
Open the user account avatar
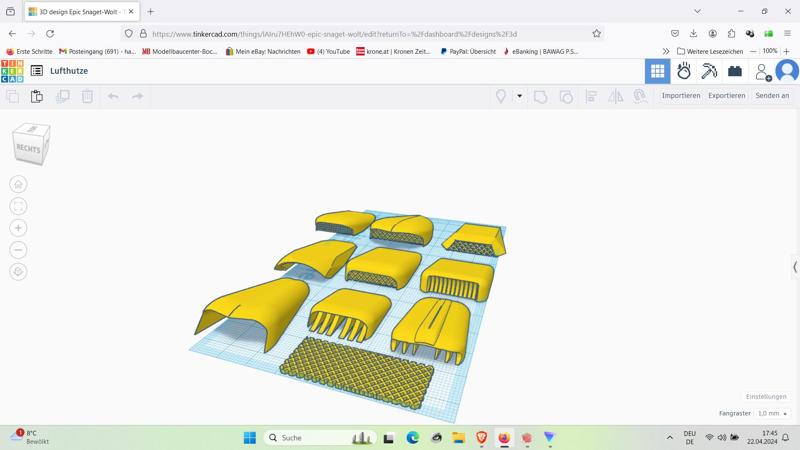787,71
